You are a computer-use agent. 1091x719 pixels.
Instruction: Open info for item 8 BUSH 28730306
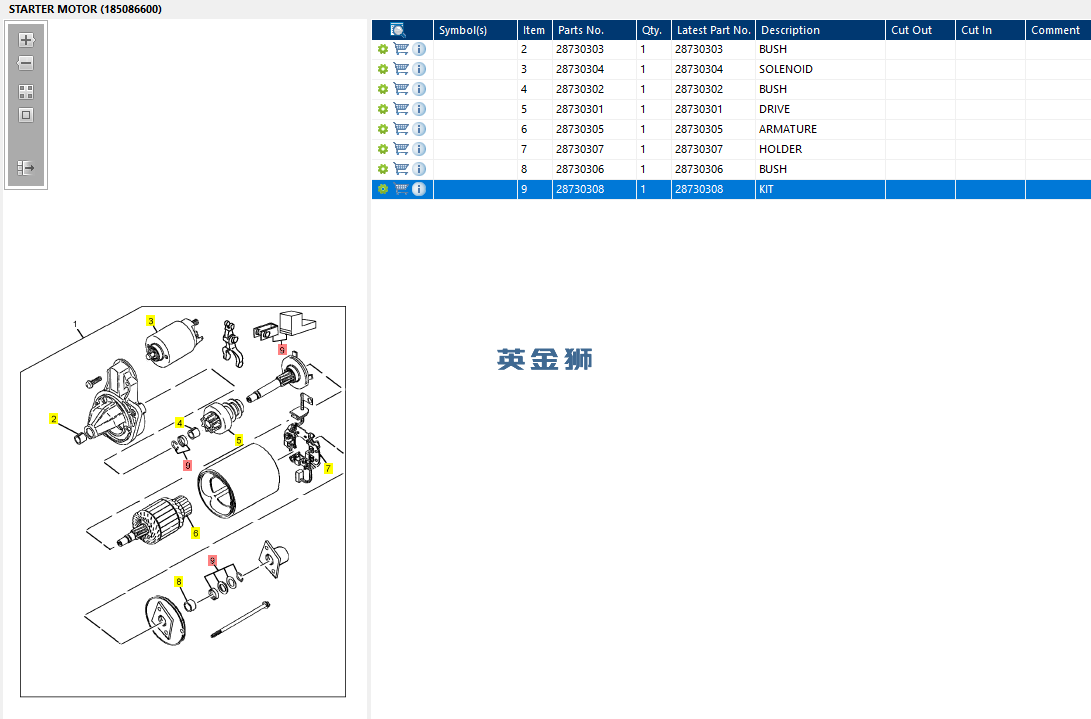tap(419, 169)
